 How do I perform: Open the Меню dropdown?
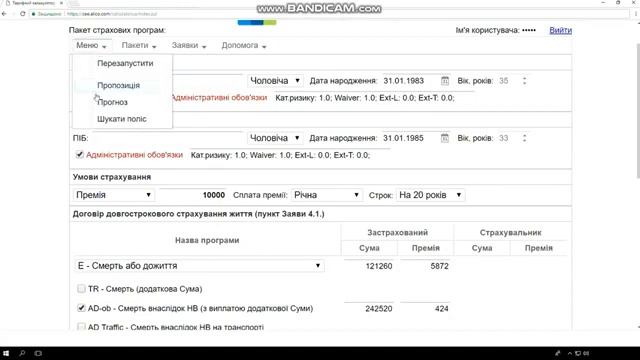pos(91,45)
